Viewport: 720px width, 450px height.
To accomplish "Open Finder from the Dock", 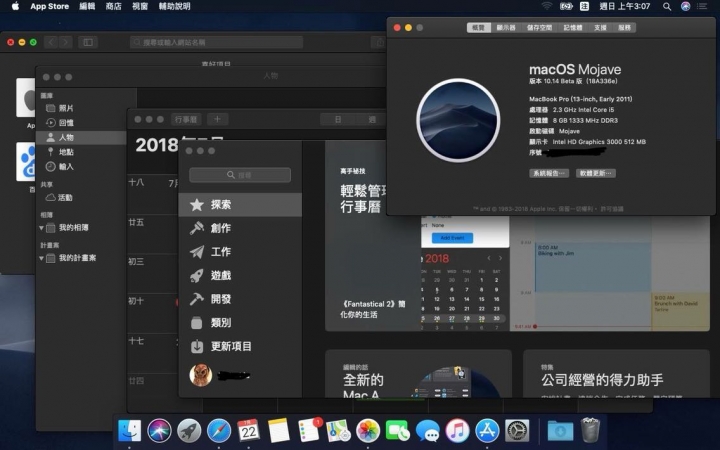I will coord(129,431).
